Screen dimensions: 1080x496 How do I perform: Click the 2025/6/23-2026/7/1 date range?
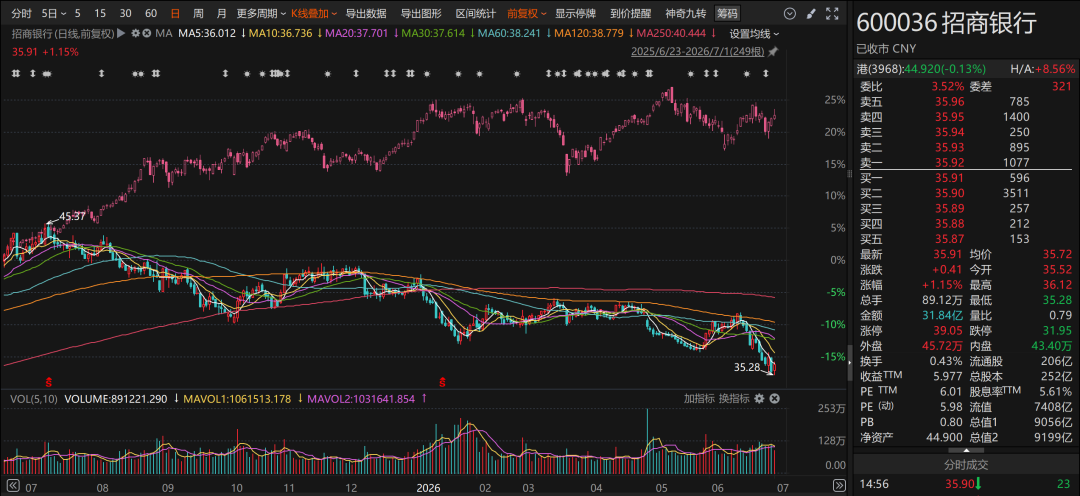pyautogui.click(x=698, y=52)
